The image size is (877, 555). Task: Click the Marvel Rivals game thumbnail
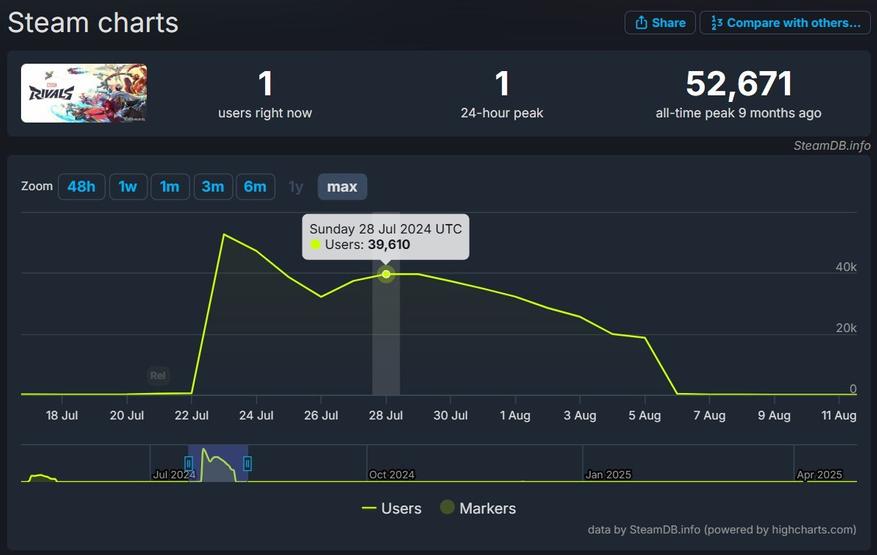point(84,93)
